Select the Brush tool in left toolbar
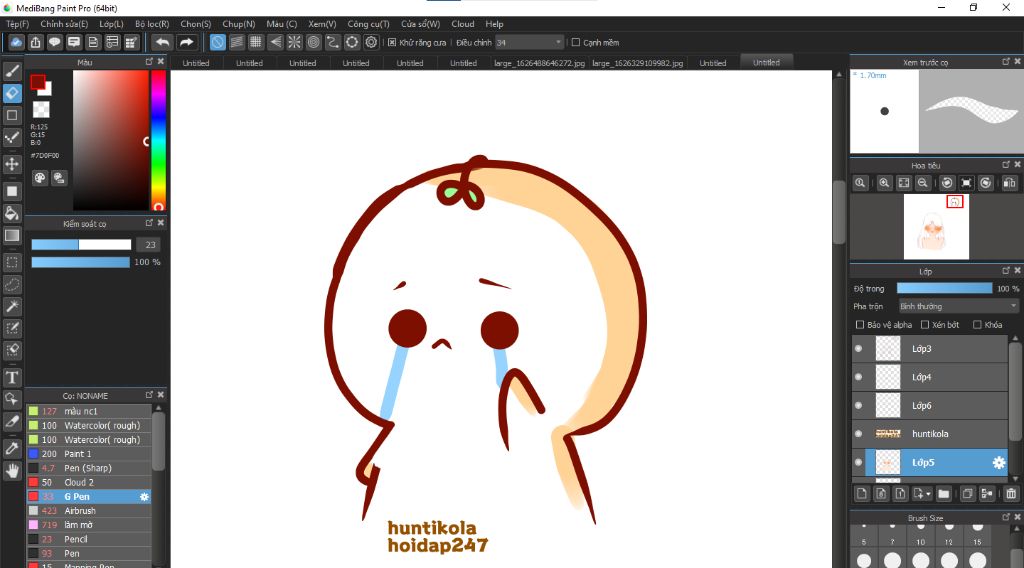 pos(12,71)
